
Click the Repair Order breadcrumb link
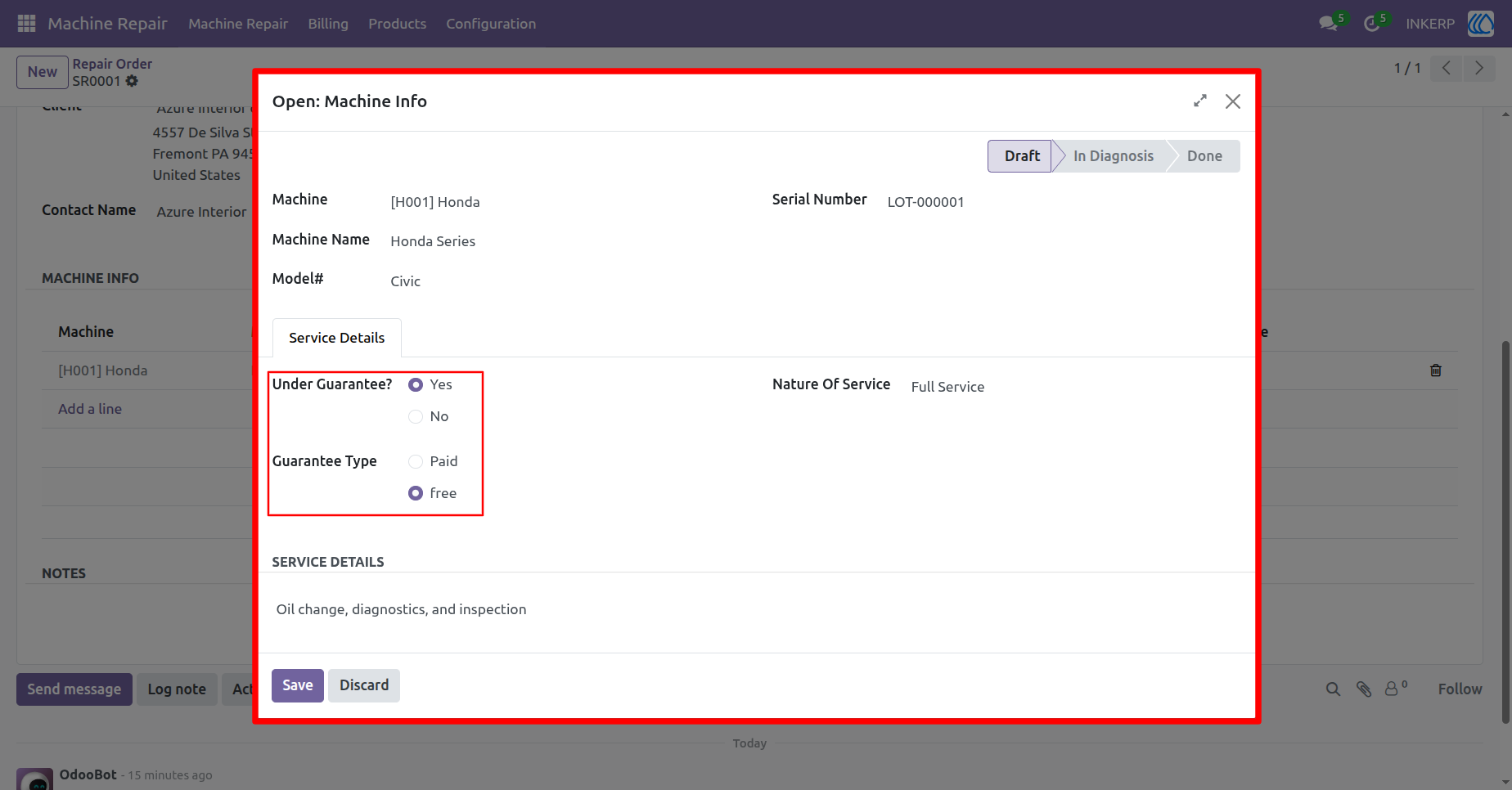tap(112, 64)
